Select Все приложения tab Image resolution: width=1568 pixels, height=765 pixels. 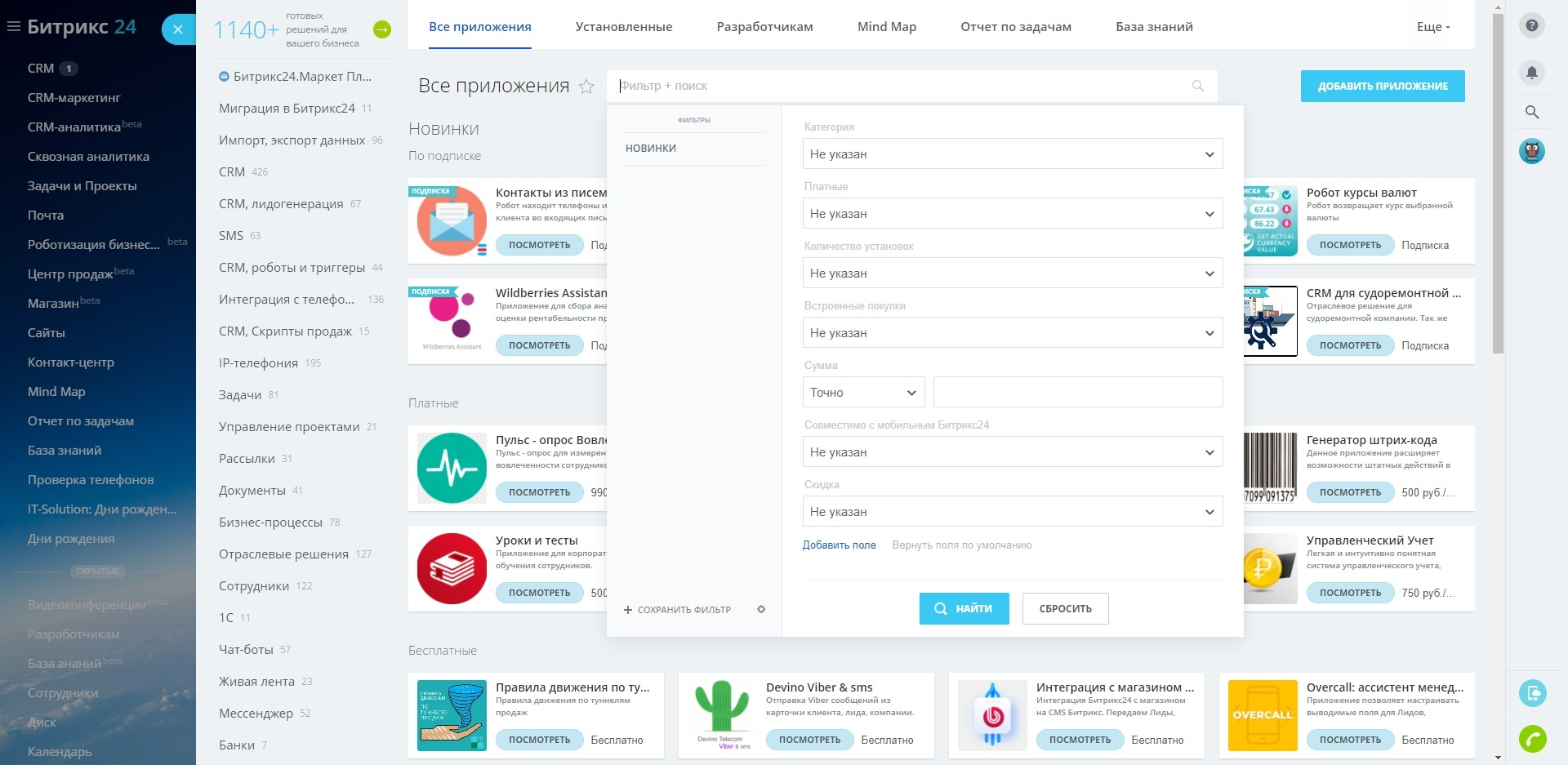[x=480, y=27]
